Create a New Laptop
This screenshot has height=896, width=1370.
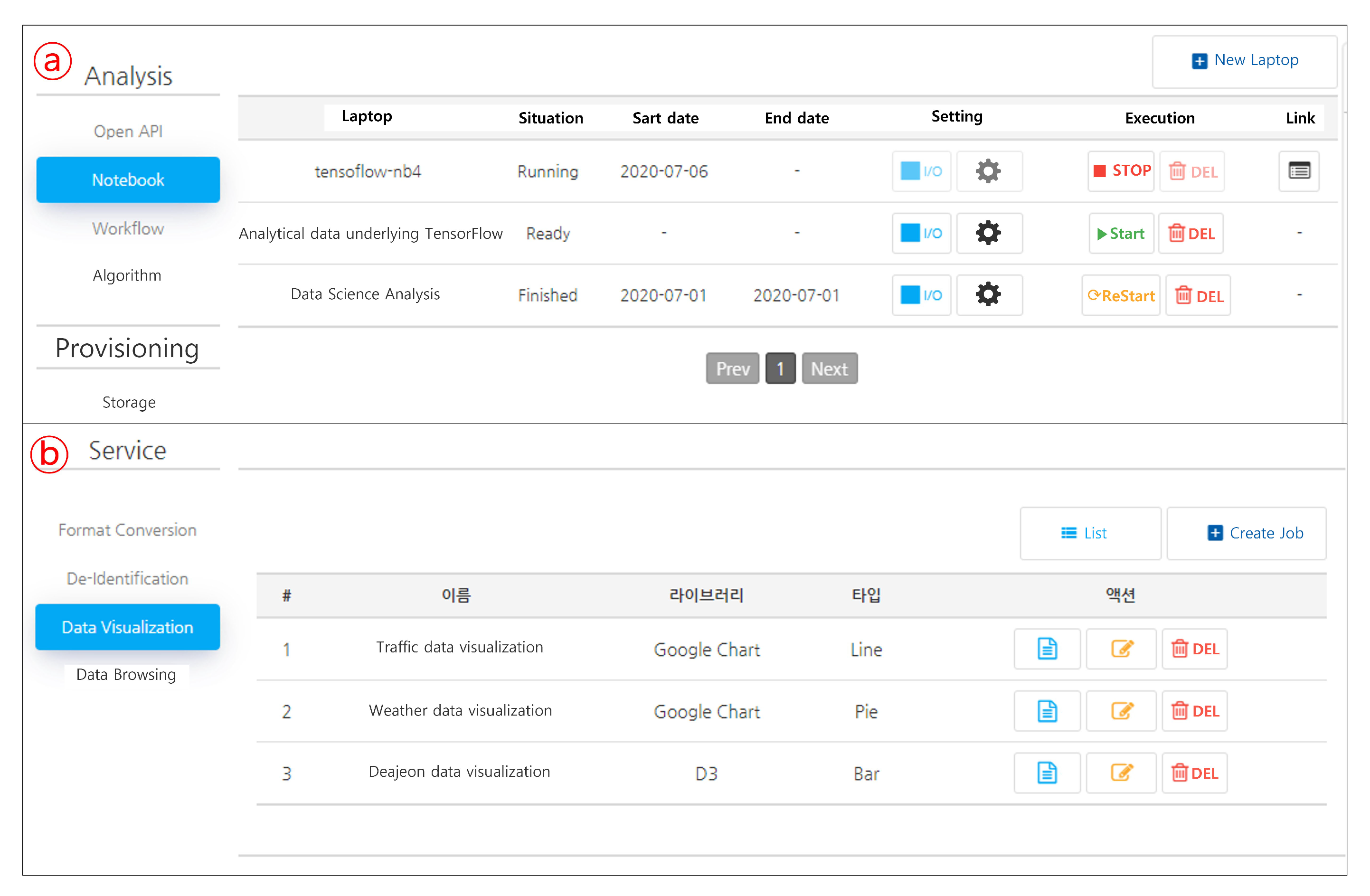[1245, 61]
